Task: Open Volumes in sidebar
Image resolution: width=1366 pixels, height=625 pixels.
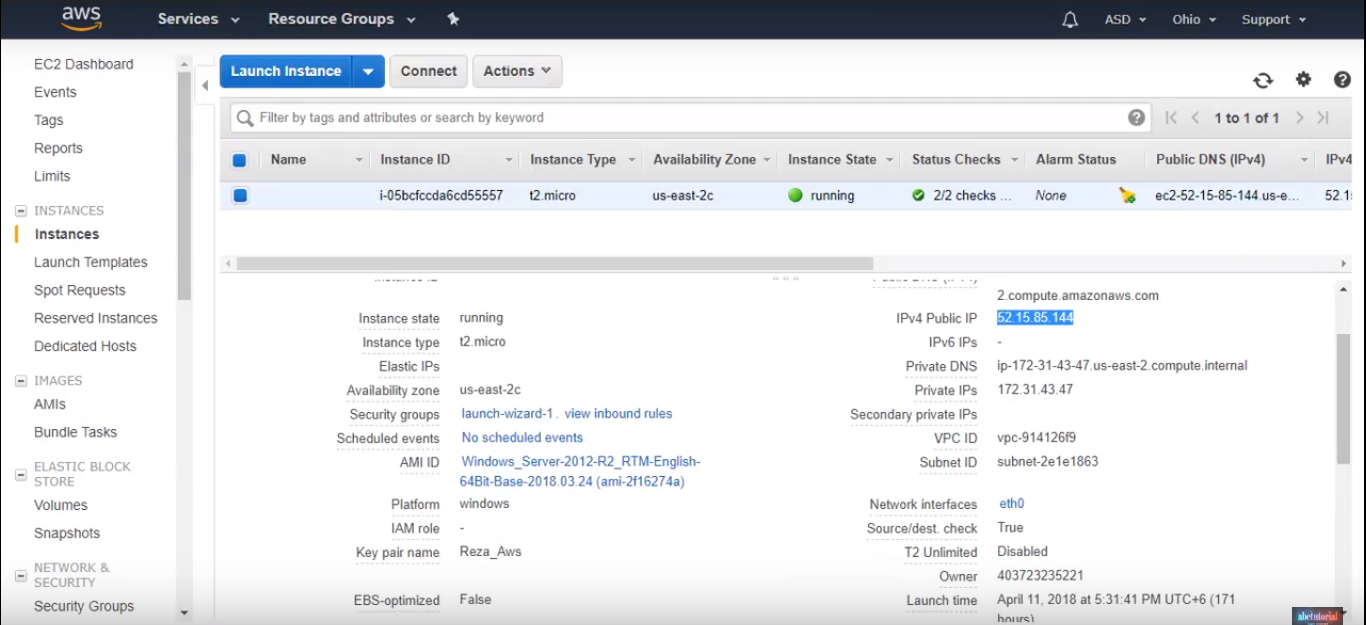Action: coord(61,505)
